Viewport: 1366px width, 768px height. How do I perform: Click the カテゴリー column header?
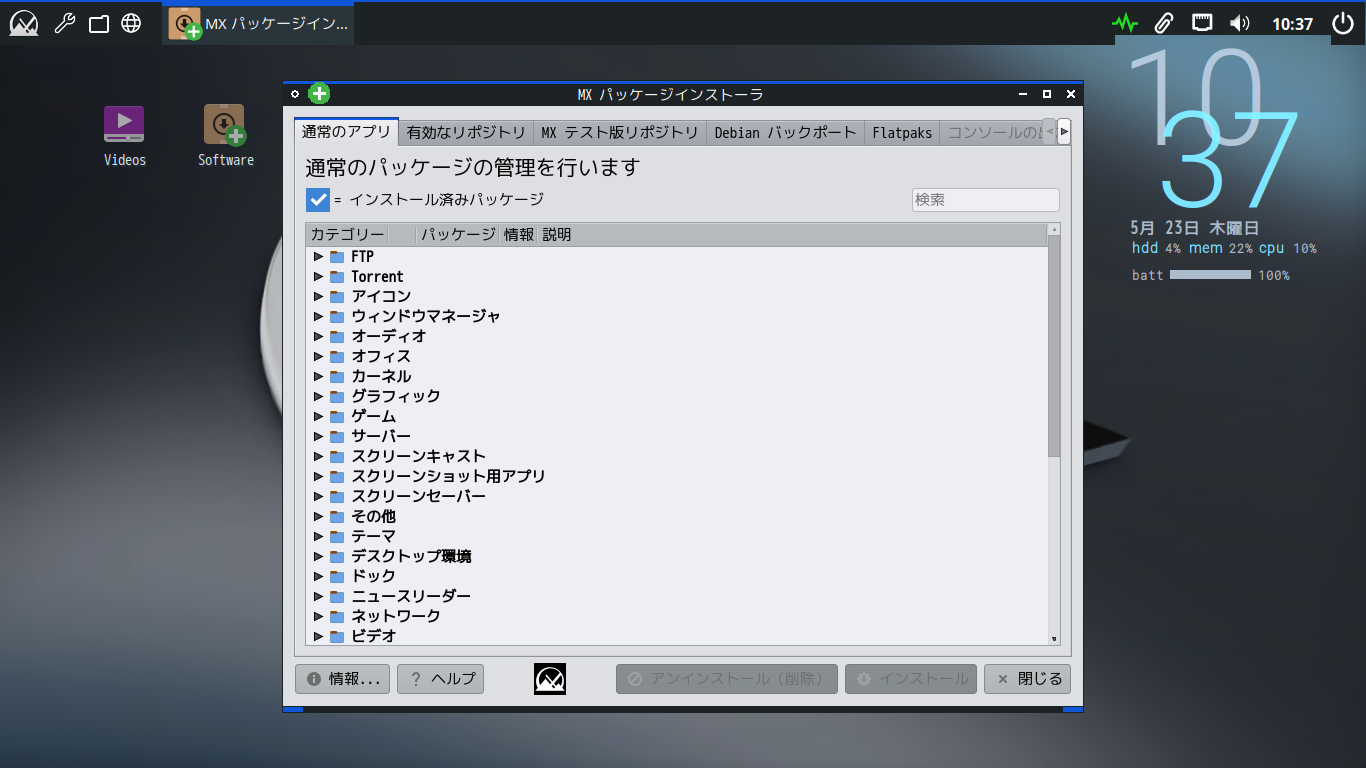click(347, 235)
